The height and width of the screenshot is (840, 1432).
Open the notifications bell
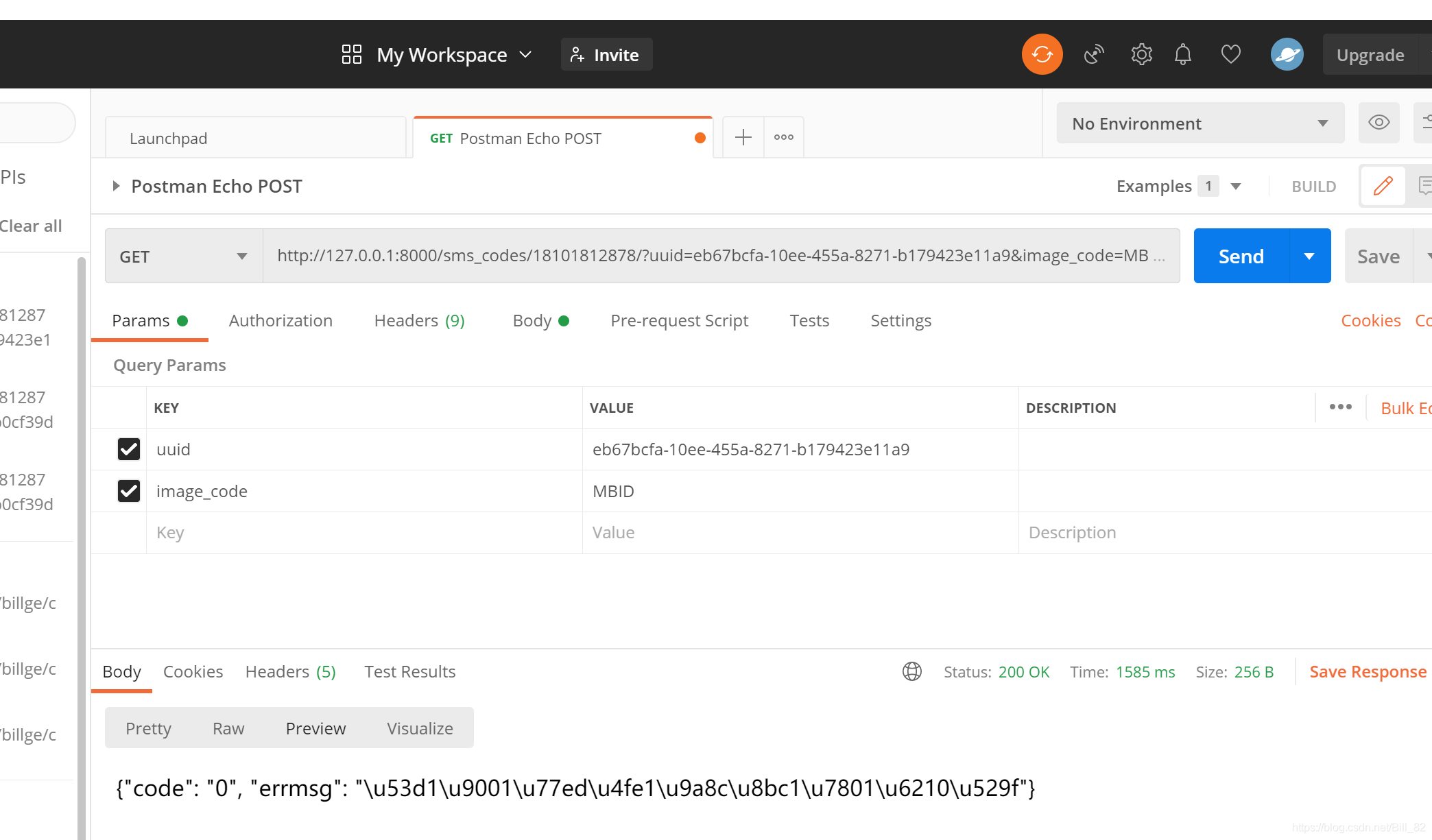(1183, 54)
